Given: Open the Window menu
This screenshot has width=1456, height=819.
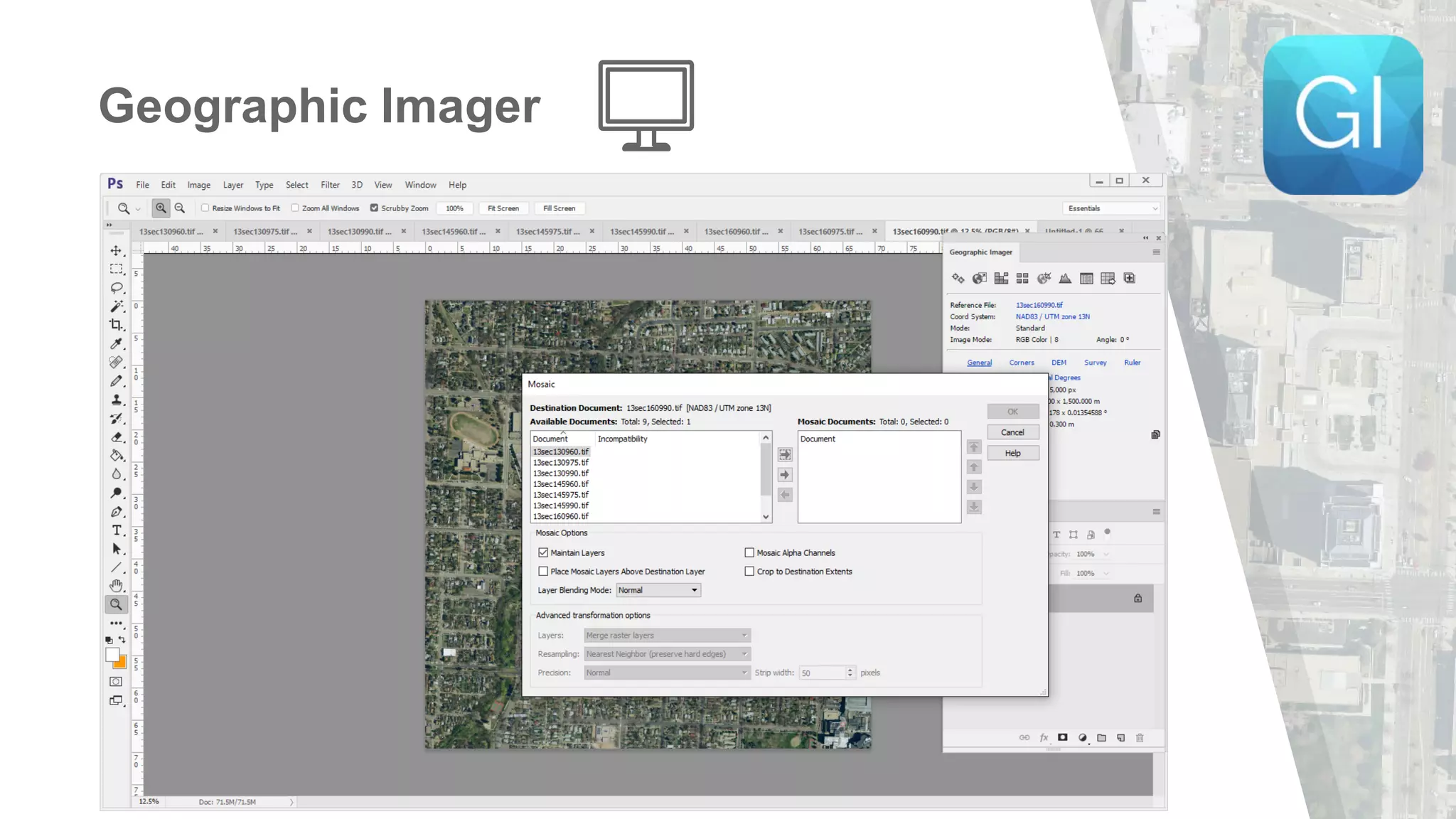Looking at the screenshot, I should tap(420, 185).
